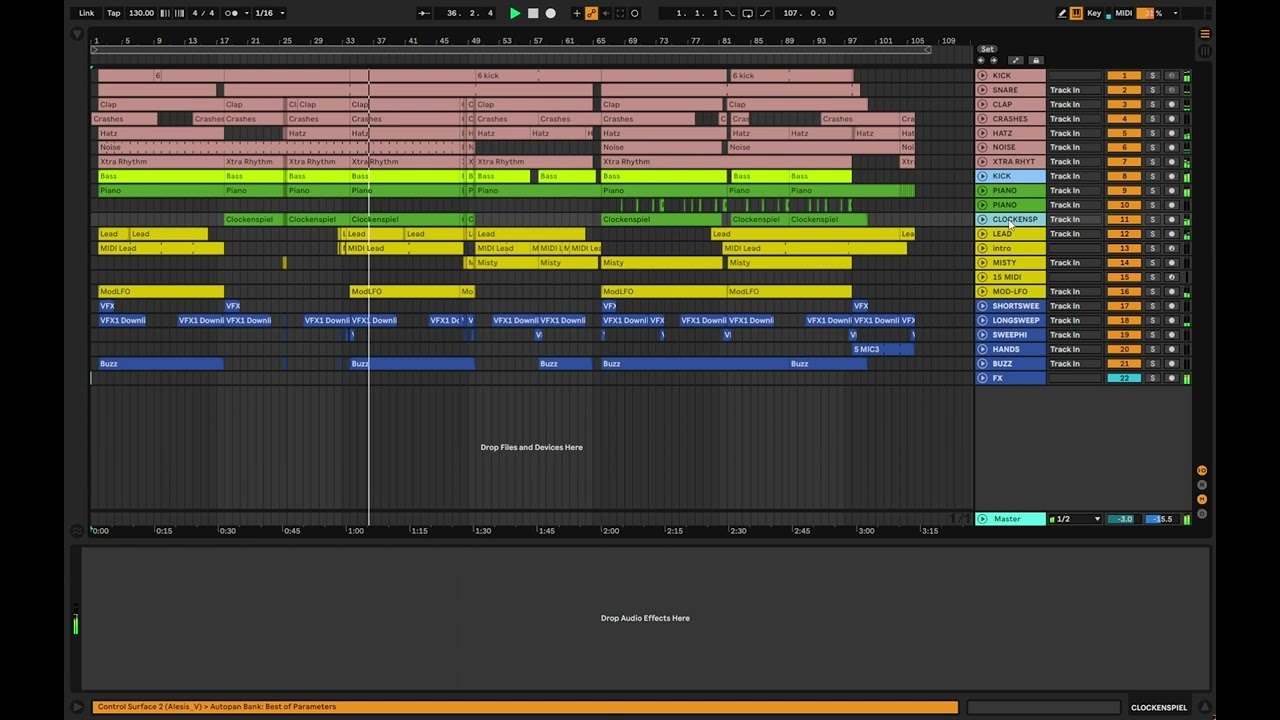Click the Tap tempo button

click(x=114, y=13)
